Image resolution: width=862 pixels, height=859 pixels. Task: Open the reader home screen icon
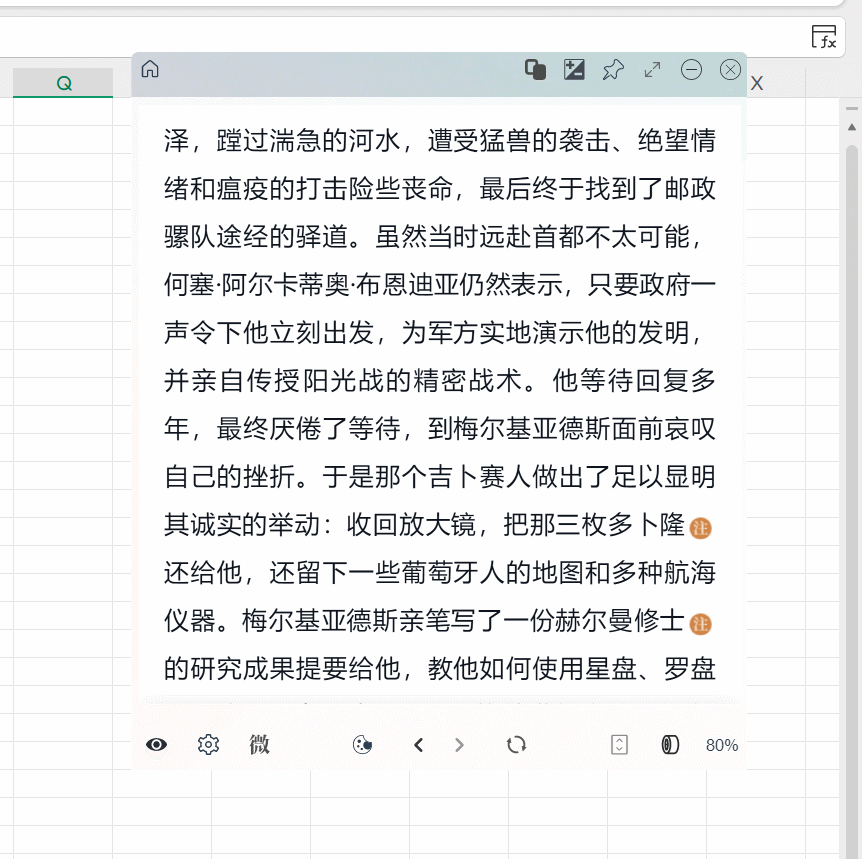pyautogui.click(x=149, y=70)
